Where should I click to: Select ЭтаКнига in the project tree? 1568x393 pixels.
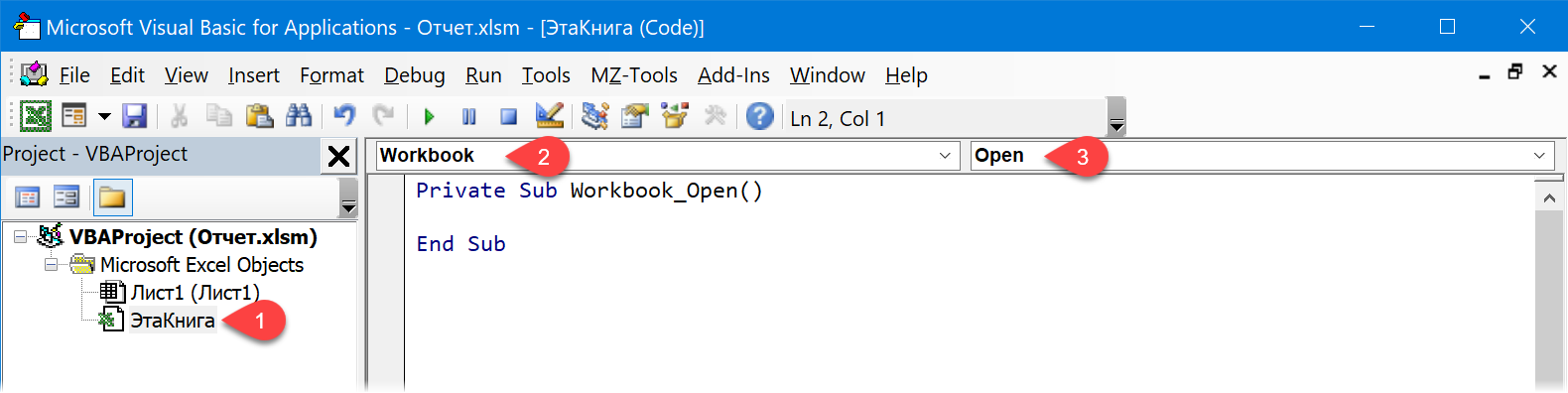173,321
